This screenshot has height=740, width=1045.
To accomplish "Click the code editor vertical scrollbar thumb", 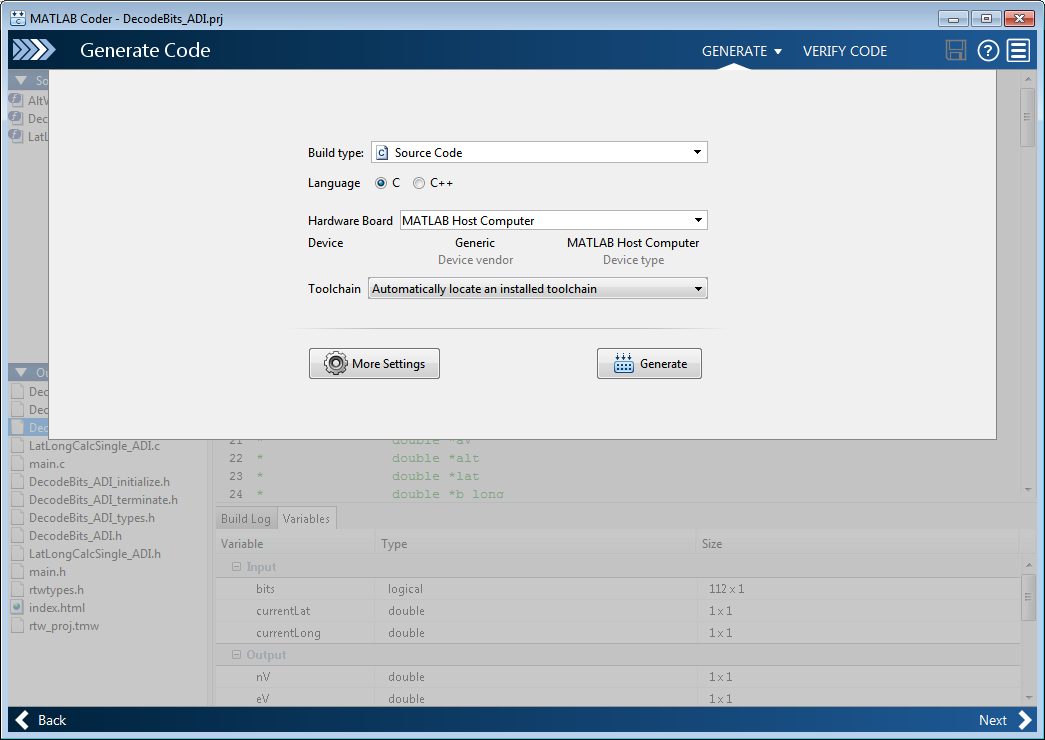I will click(x=1027, y=117).
